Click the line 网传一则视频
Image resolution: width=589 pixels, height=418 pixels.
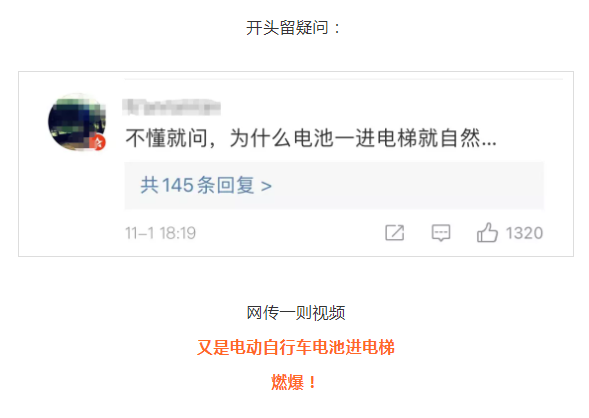click(x=295, y=312)
